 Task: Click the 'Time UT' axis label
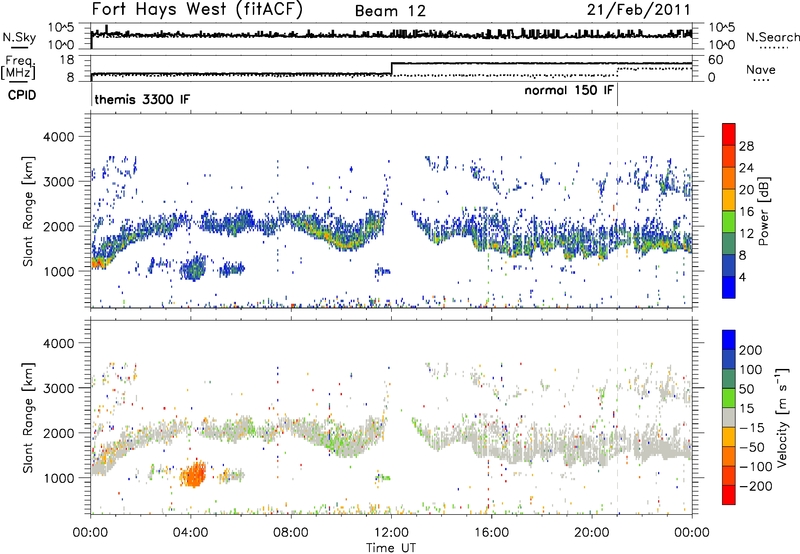(x=391, y=548)
